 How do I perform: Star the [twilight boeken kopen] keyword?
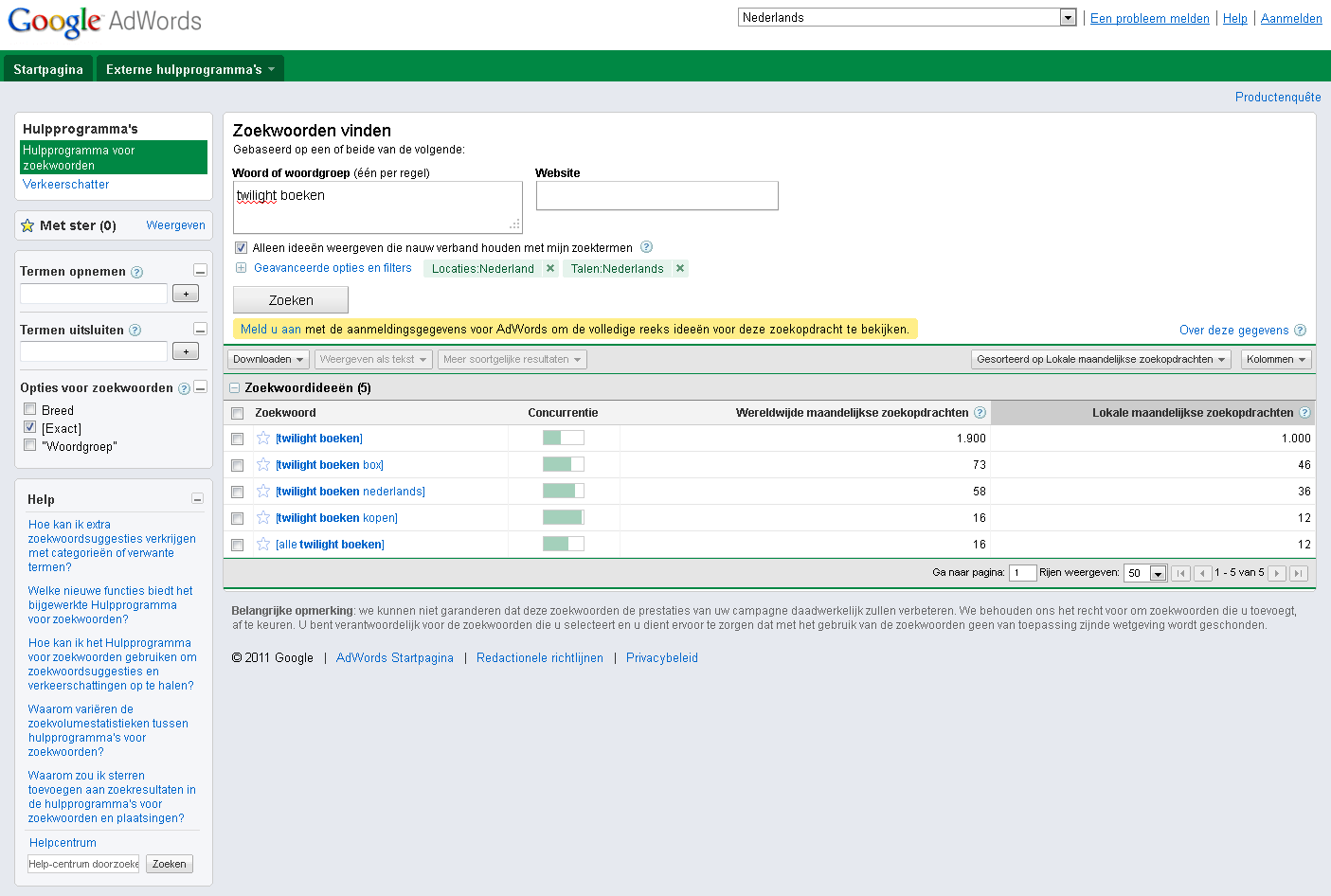tap(263, 517)
